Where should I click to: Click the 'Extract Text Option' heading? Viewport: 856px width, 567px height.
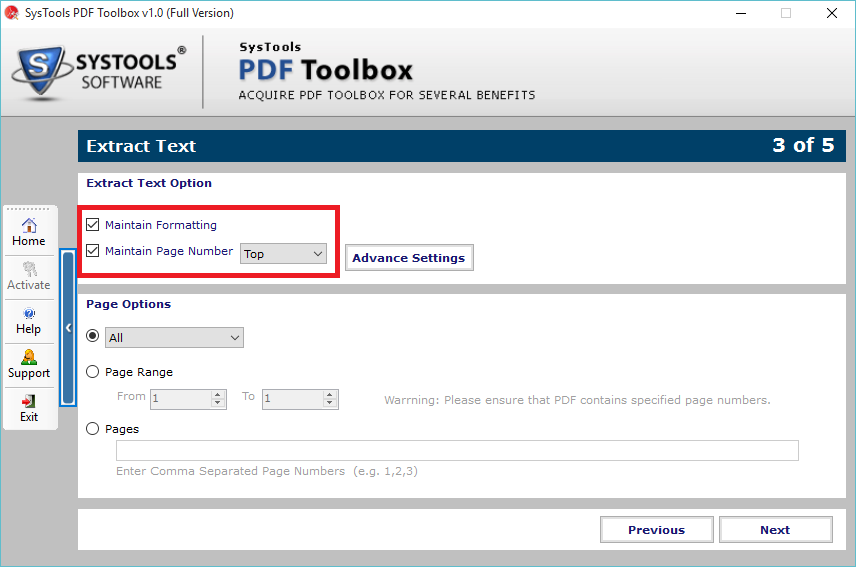tap(149, 183)
